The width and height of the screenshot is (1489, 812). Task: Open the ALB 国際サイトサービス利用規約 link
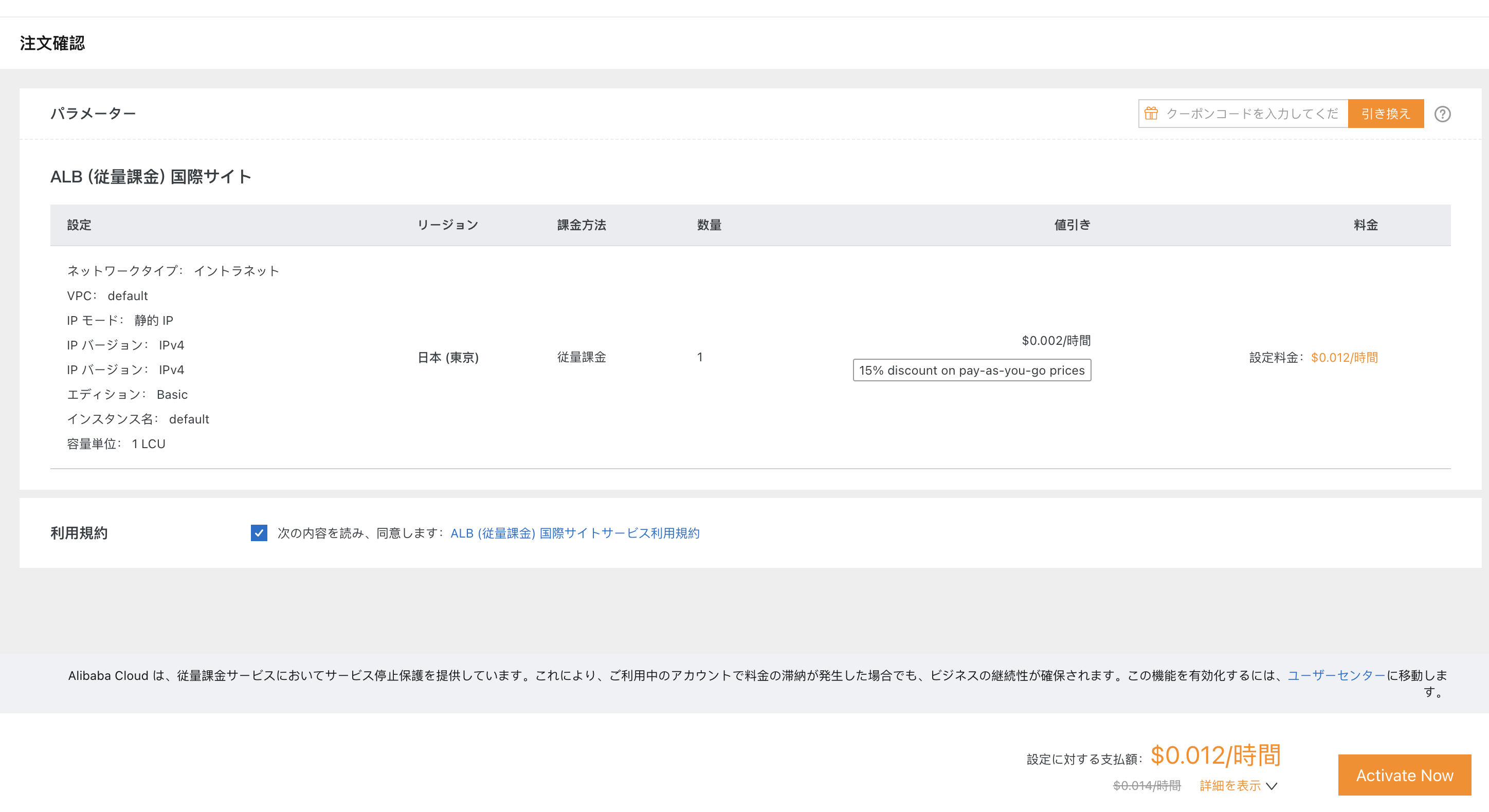pyautogui.click(x=575, y=533)
